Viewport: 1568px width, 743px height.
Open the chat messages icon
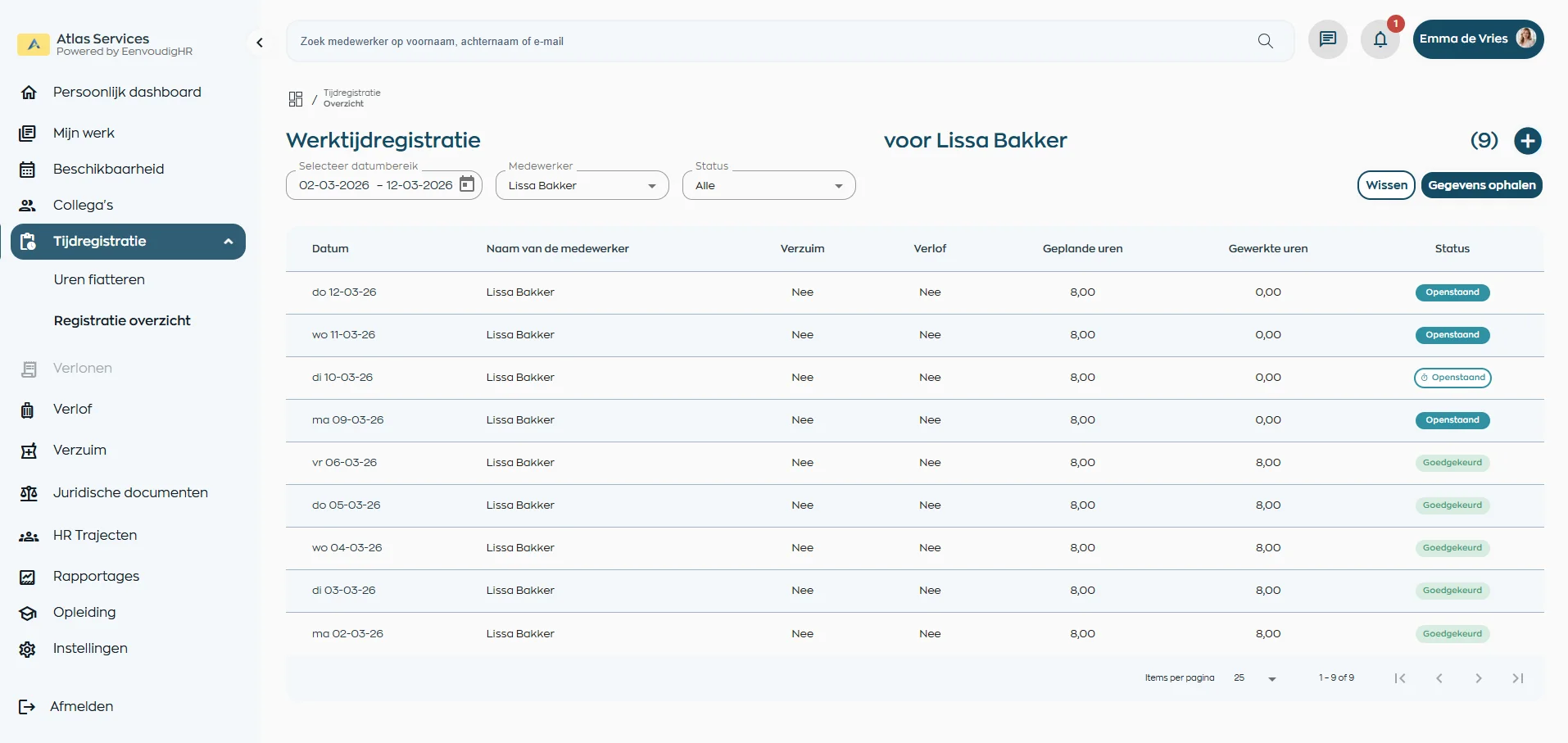click(x=1327, y=39)
